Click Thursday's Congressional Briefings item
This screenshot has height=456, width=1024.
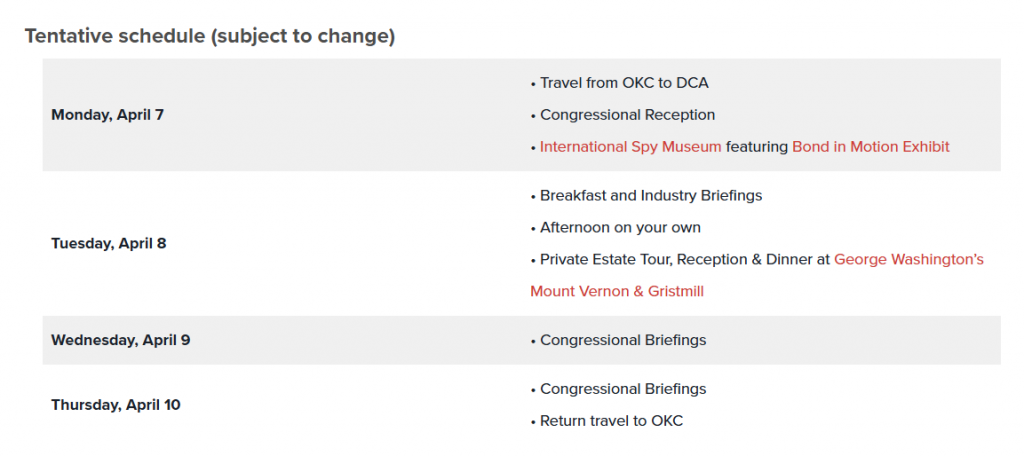[x=622, y=389]
